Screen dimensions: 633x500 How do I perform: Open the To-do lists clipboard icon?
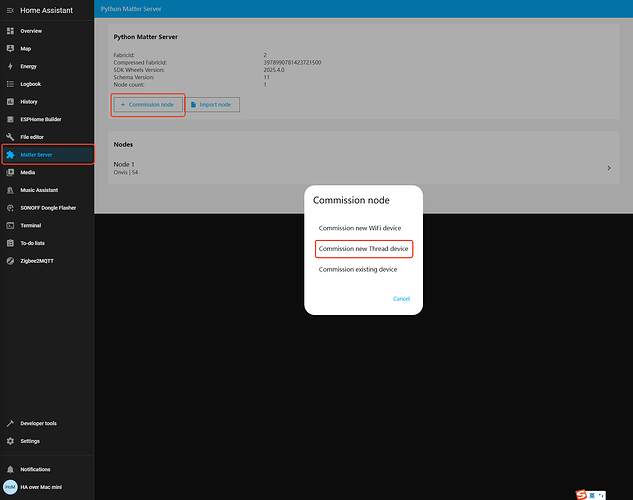[x=10, y=243]
